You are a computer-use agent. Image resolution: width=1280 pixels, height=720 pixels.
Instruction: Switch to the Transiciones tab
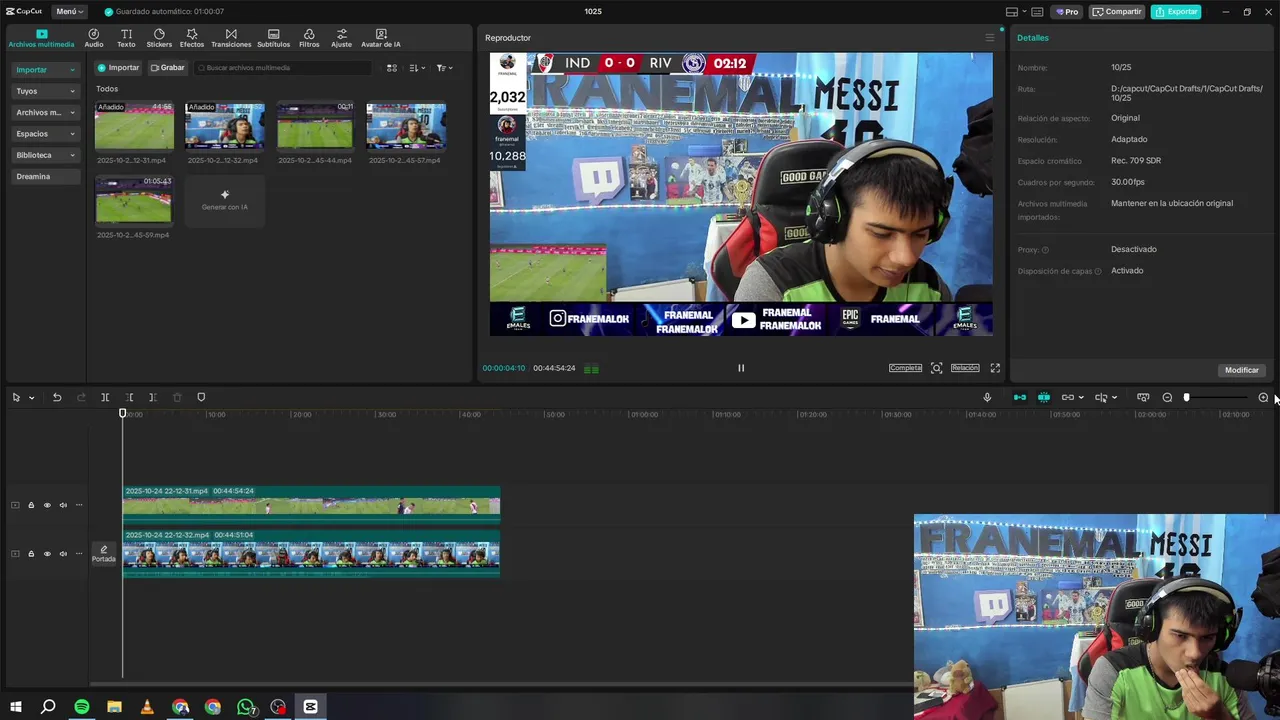[231, 38]
